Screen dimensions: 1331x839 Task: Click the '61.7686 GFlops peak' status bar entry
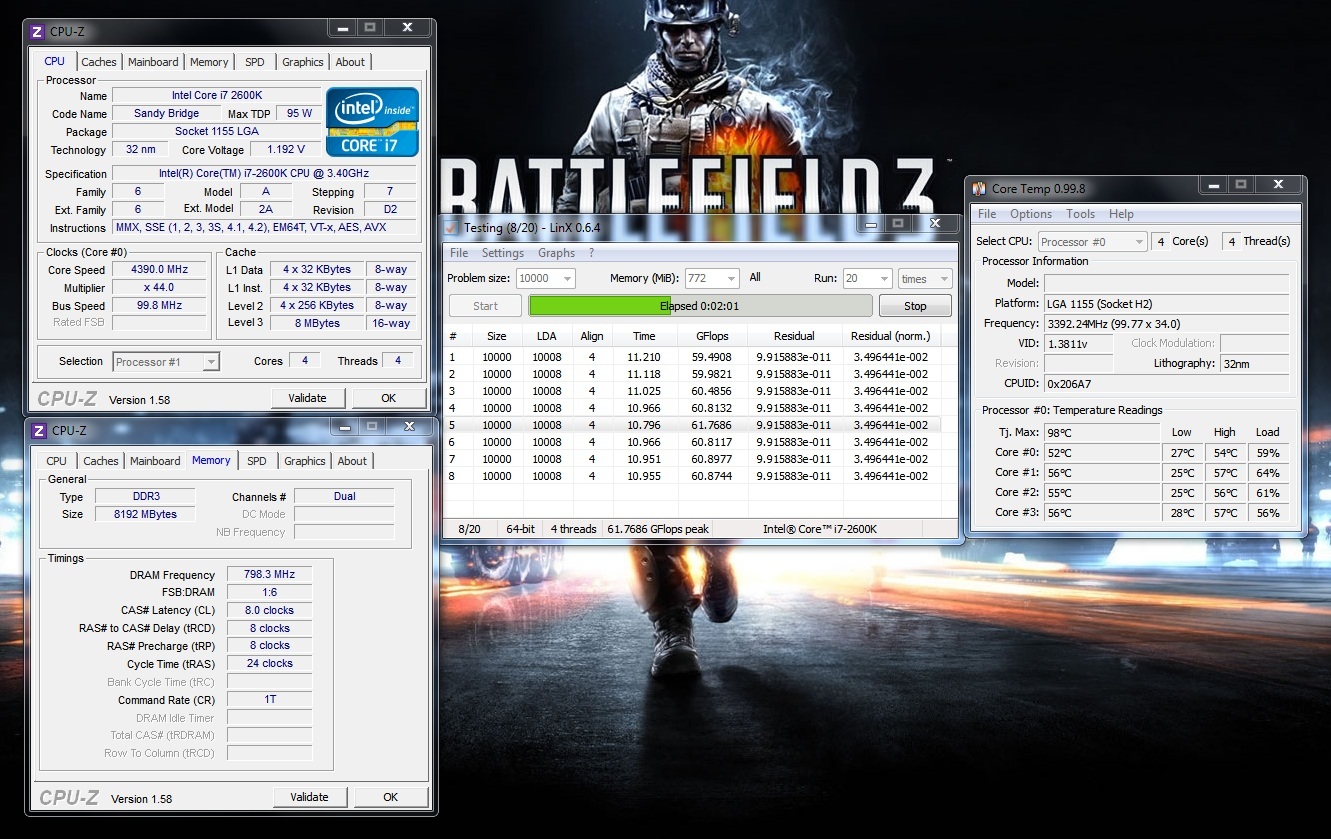tap(657, 529)
